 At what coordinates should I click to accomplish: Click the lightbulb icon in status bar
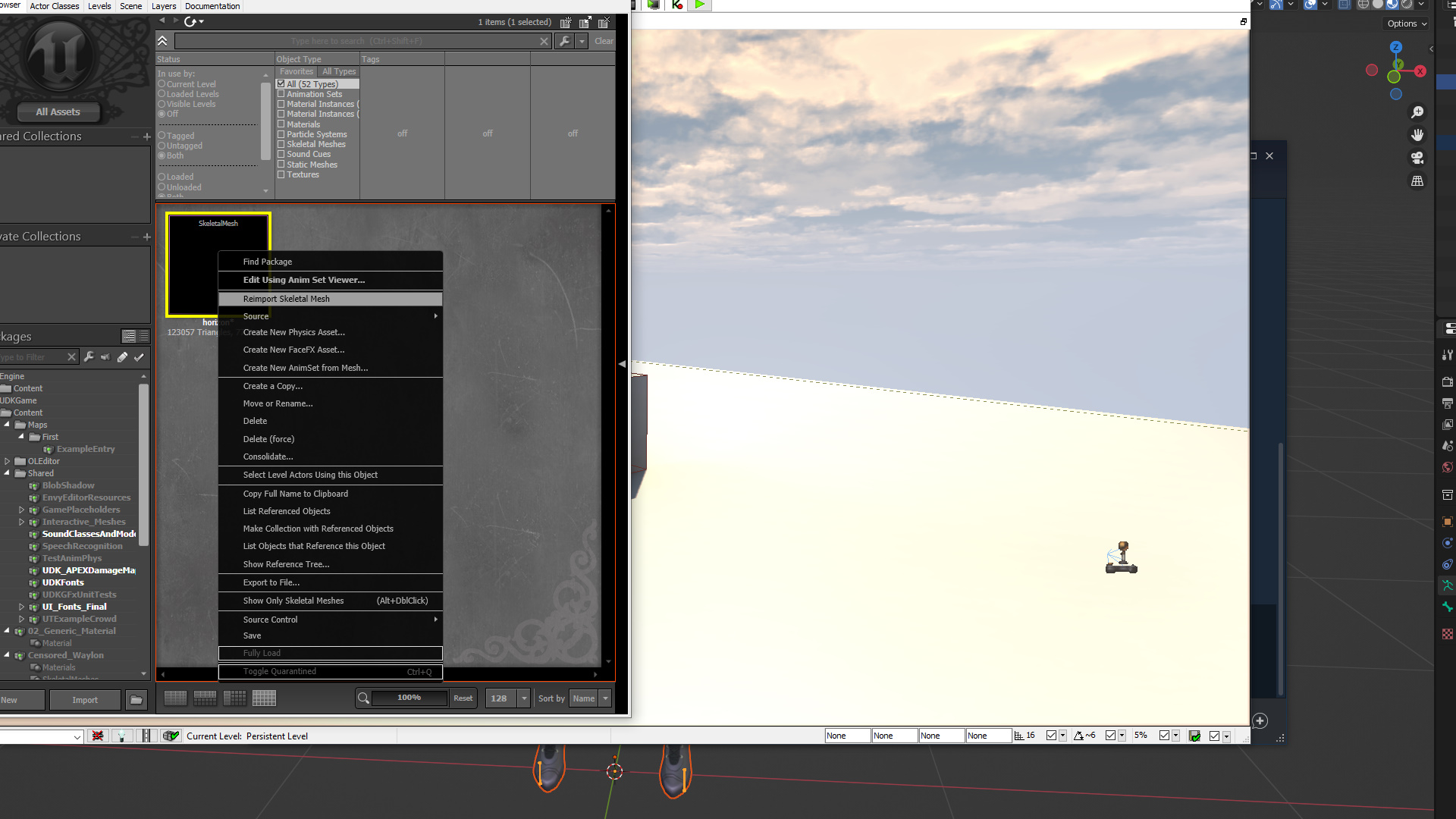coord(121,736)
